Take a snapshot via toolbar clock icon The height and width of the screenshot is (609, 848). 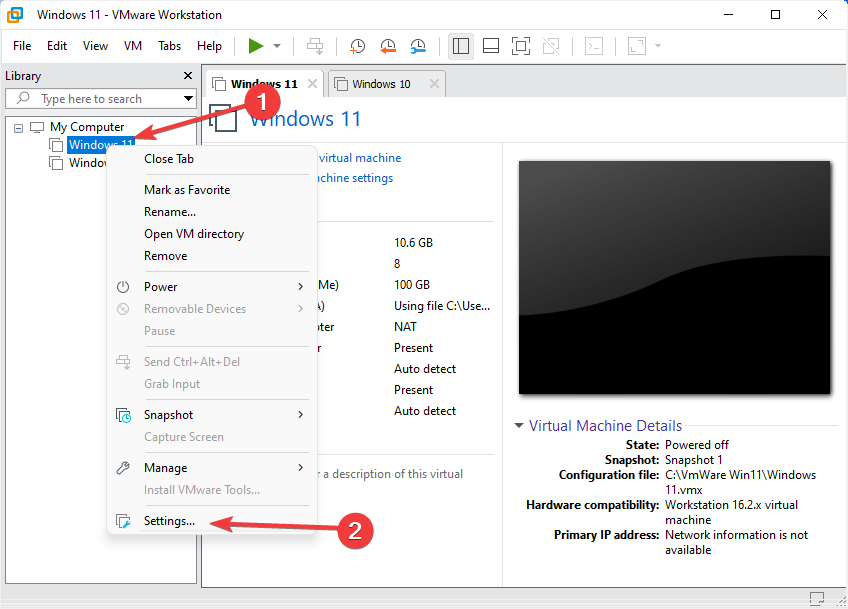(x=357, y=46)
